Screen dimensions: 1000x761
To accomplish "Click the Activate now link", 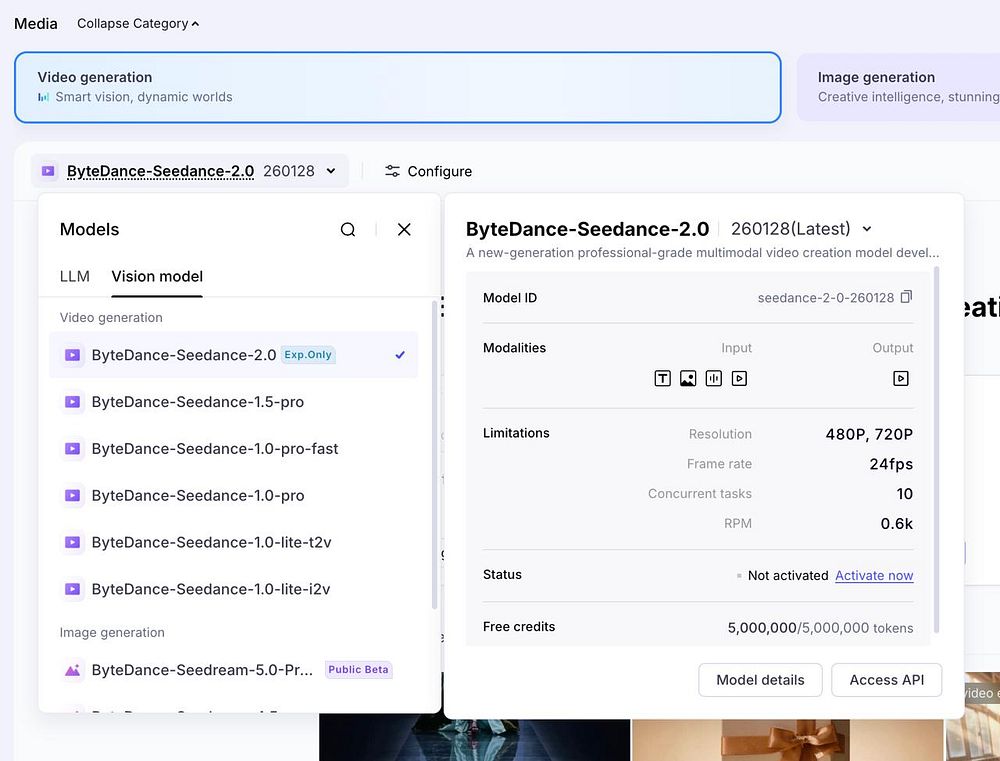I will (874, 575).
